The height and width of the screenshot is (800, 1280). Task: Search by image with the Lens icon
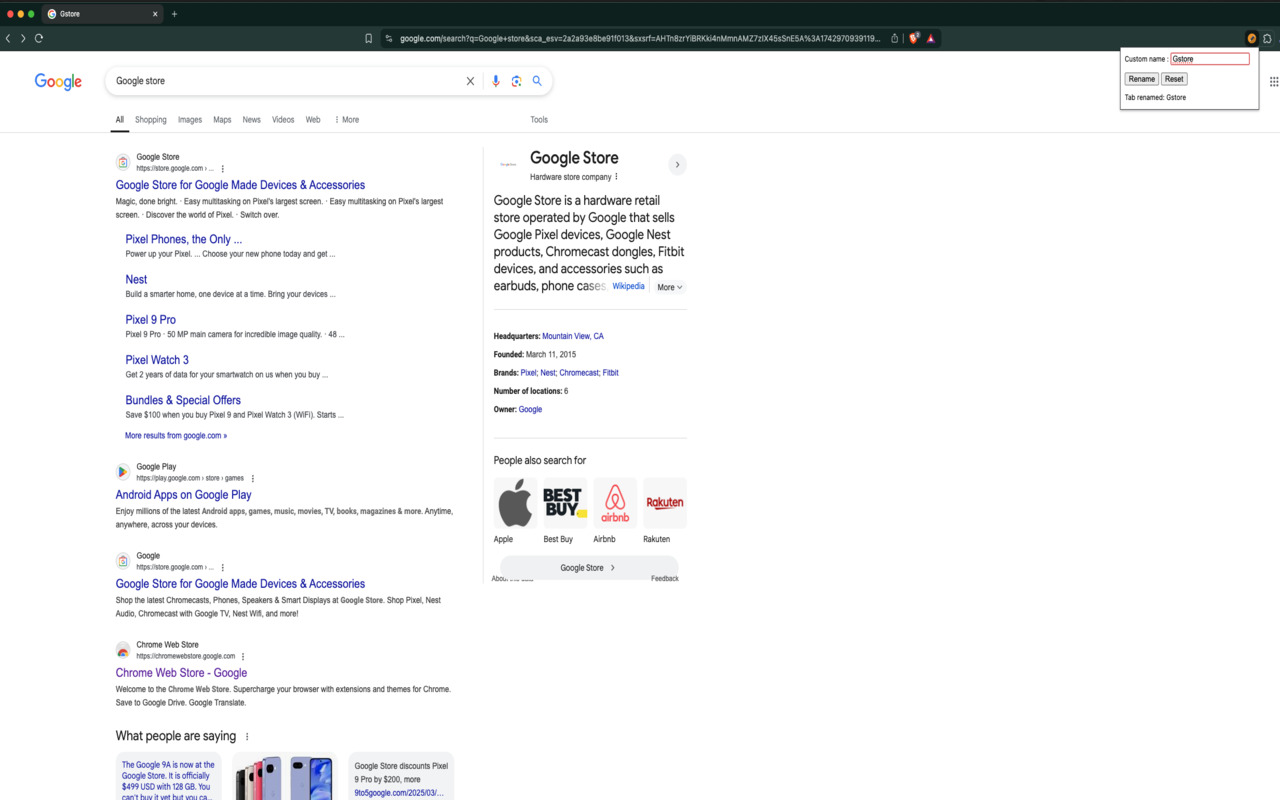(x=516, y=81)
